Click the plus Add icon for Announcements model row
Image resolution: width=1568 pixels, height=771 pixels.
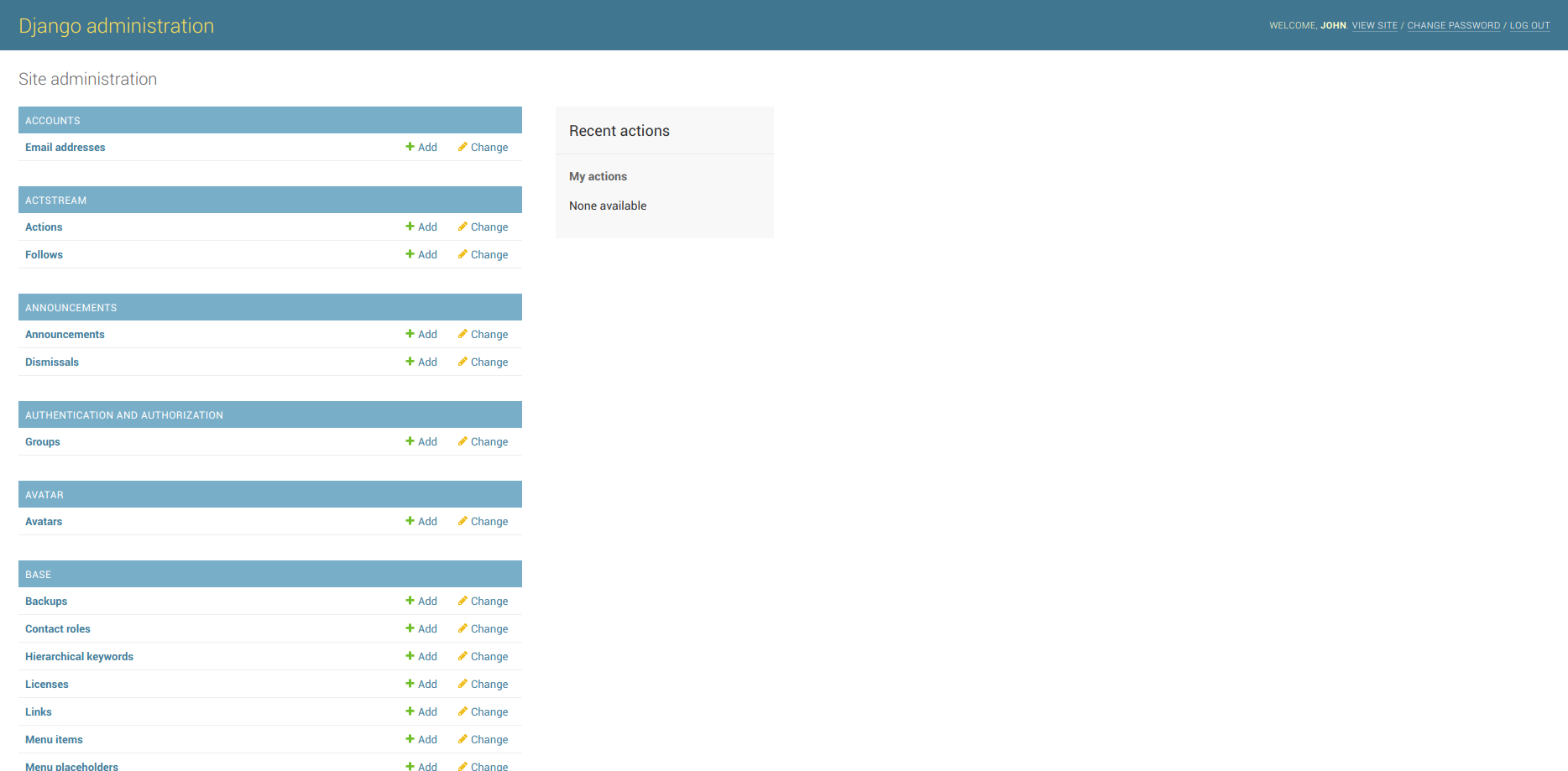pyautogui.click(x=410, y=334)
